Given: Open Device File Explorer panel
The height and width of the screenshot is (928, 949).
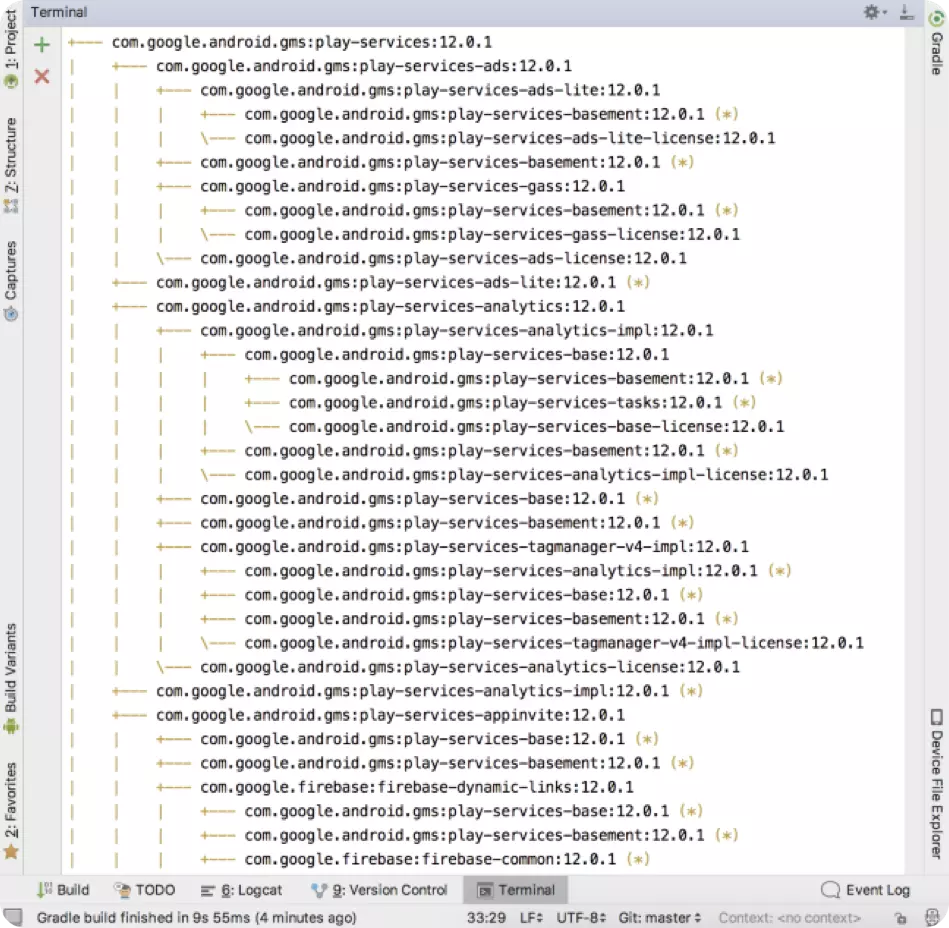Looking at the screenshot, I should tap(936, 783).
